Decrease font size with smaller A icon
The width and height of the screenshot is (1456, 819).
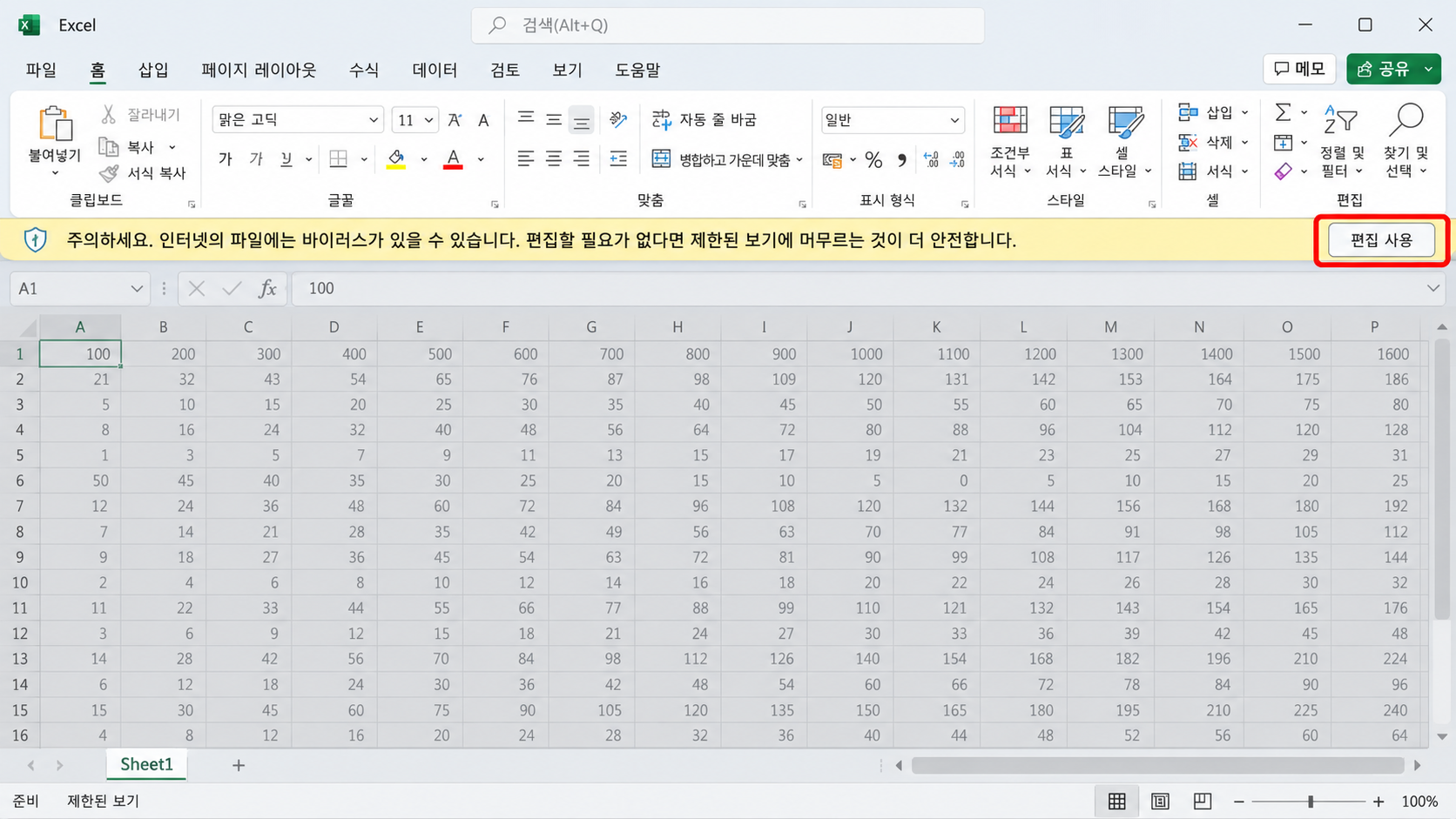click(x=484, y=120)
